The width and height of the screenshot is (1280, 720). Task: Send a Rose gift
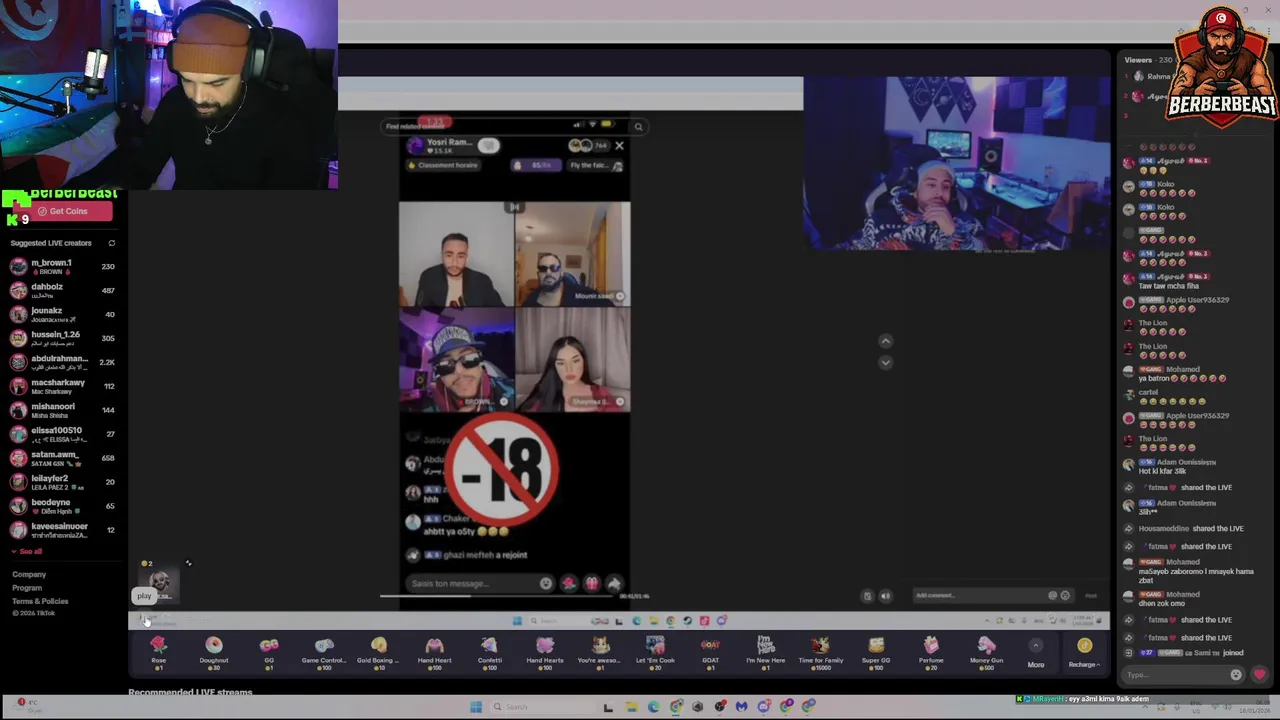[x=158, y=652]
